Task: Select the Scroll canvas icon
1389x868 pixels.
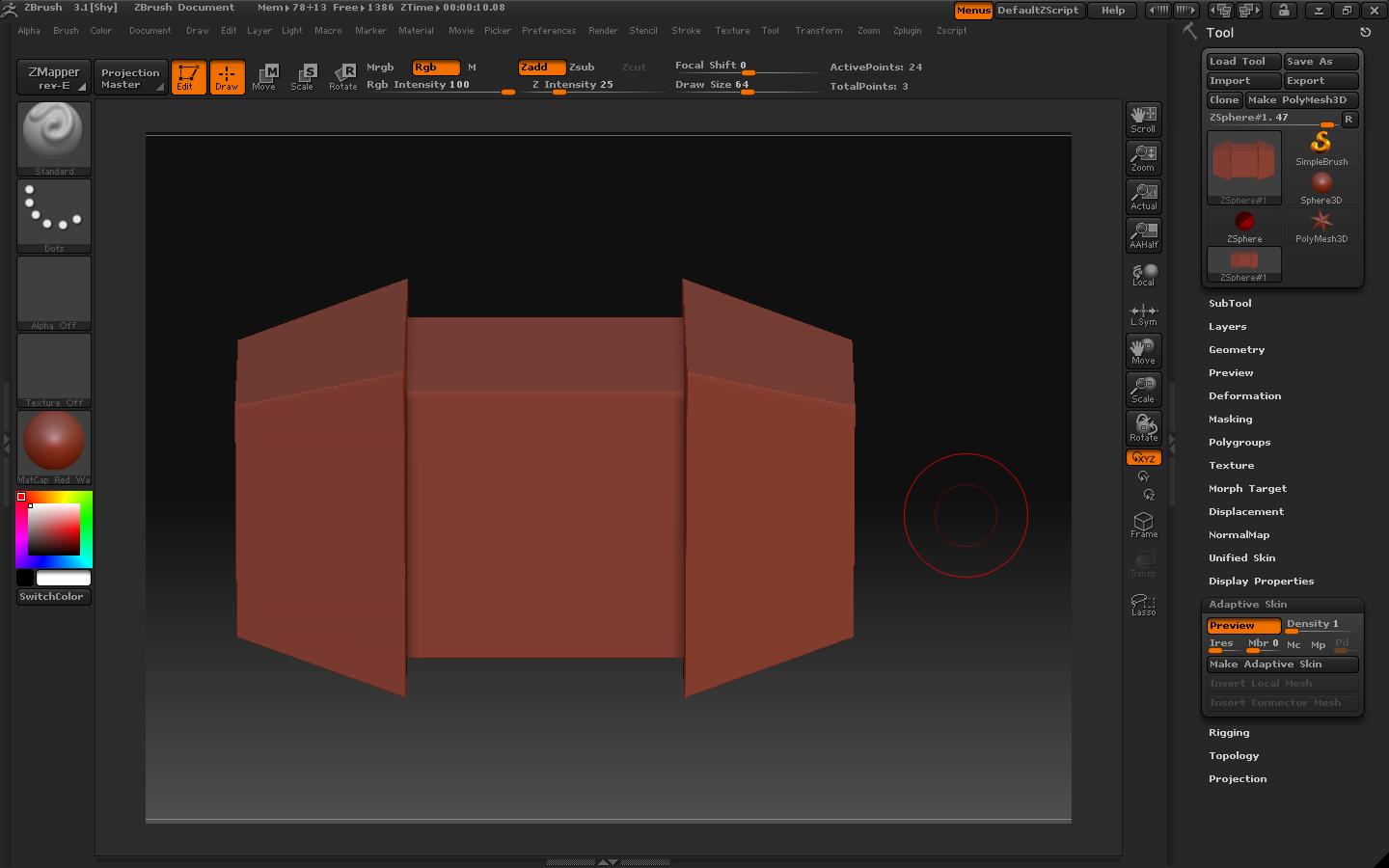Action: pos(1143,120)
